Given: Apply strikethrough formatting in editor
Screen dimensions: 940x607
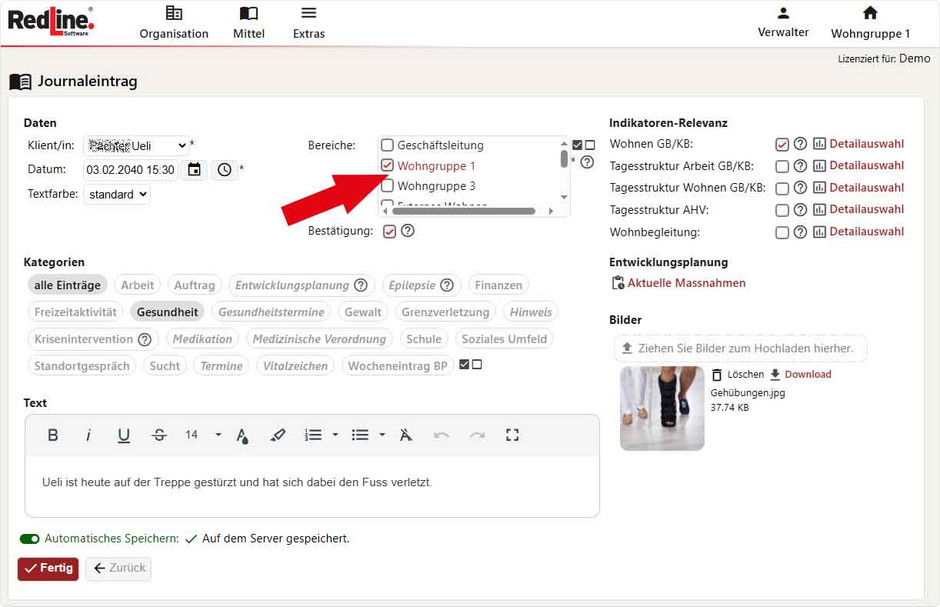Looking at the screenshot, I should pos(159,435).
